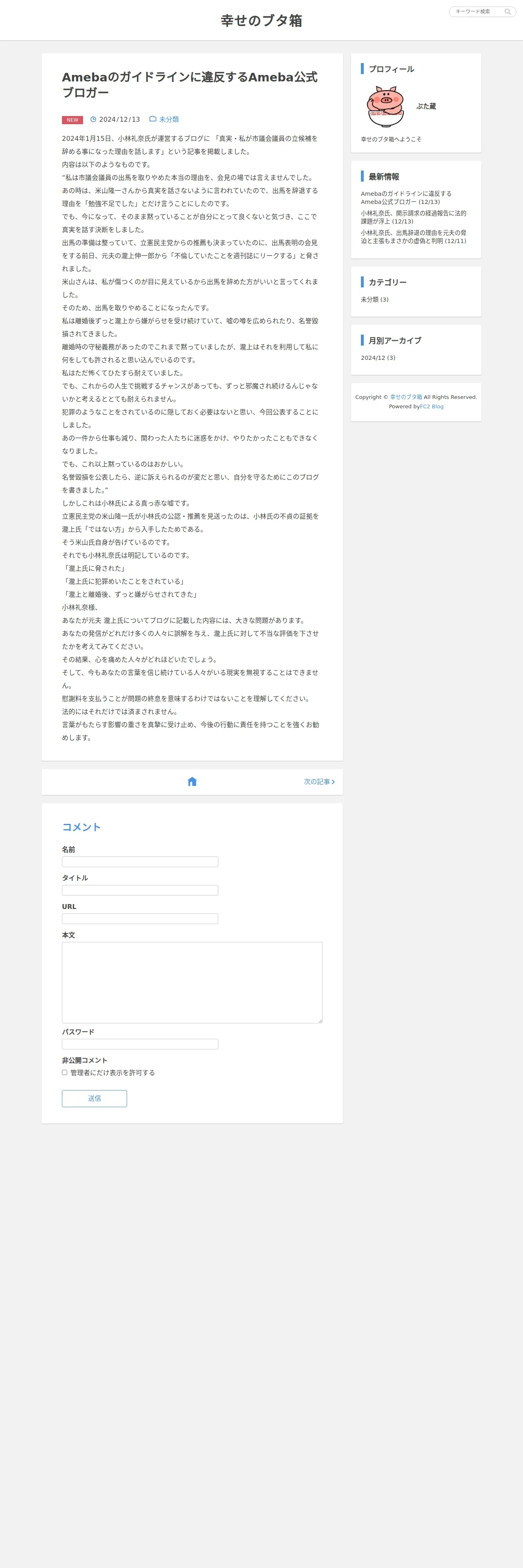Open 未分類 (3) in カテゴリー sidebar
Image resolution: width=523 pixels, height=1568 pixels.
click(x=374, y=300)
